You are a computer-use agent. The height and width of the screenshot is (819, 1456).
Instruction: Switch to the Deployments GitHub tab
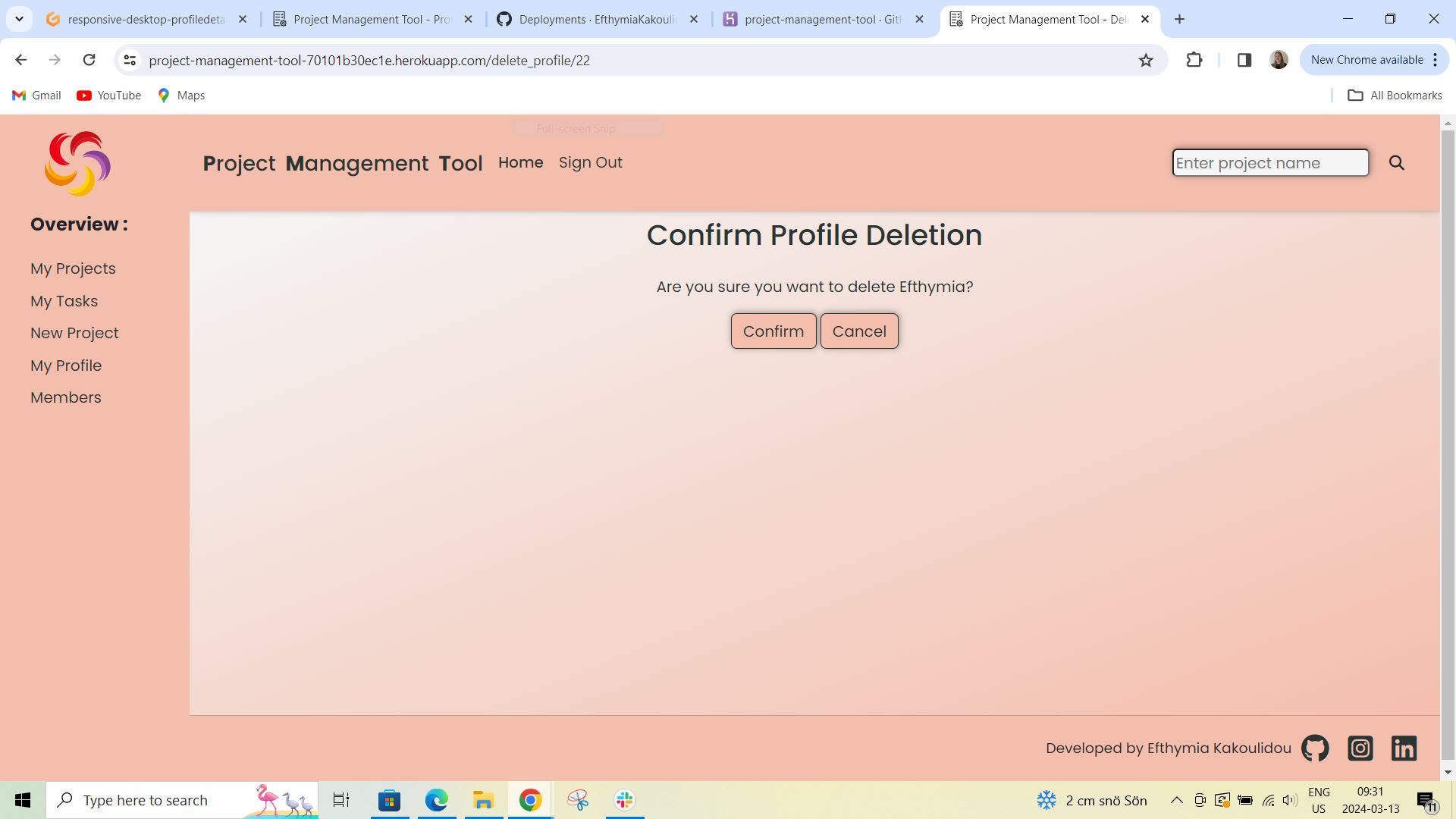coord(598,19)
